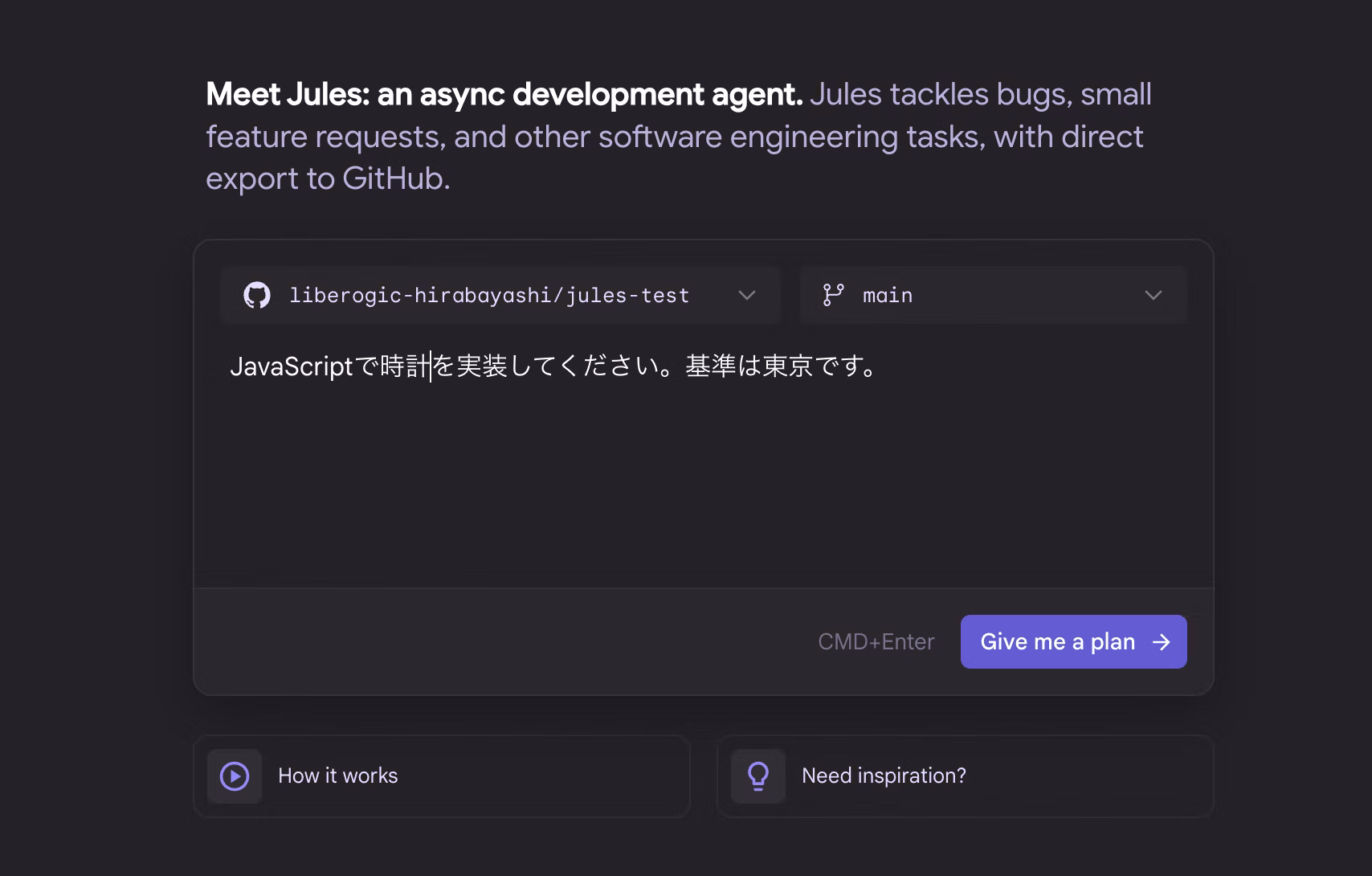Click the git branch icon beside main

[833, 295]
